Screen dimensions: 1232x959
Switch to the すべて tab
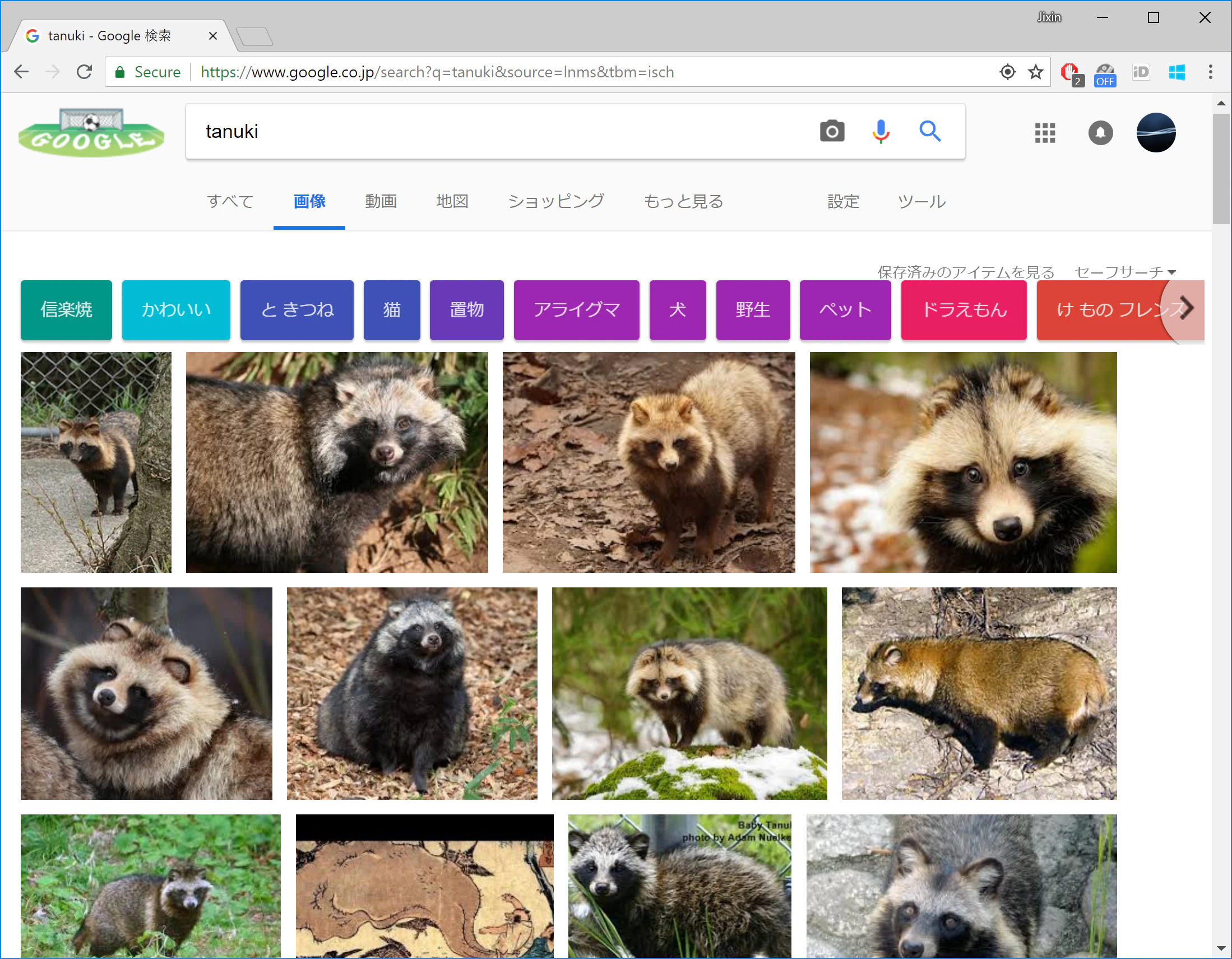[230, 201]
